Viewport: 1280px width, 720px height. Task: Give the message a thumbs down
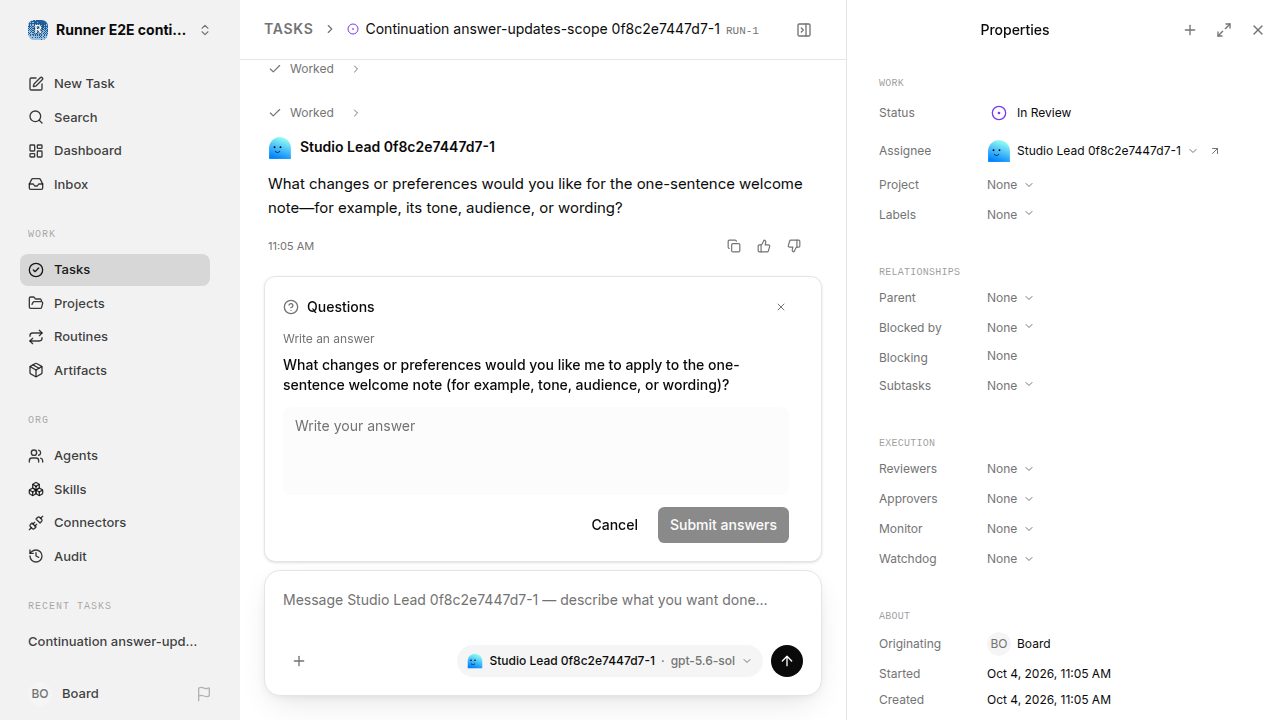(794, 246)
